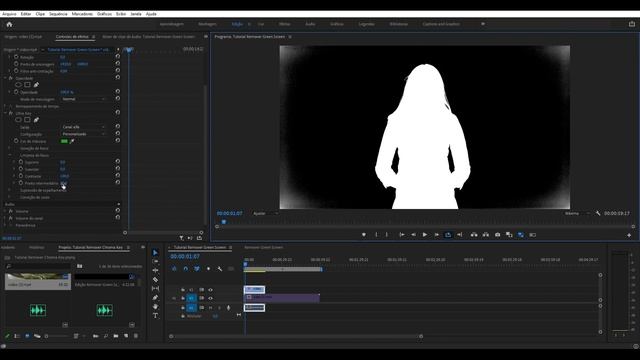Pick key color with Ultra Key eyedropper
Viewport: 640px width, 360px height.
point(72,141)
